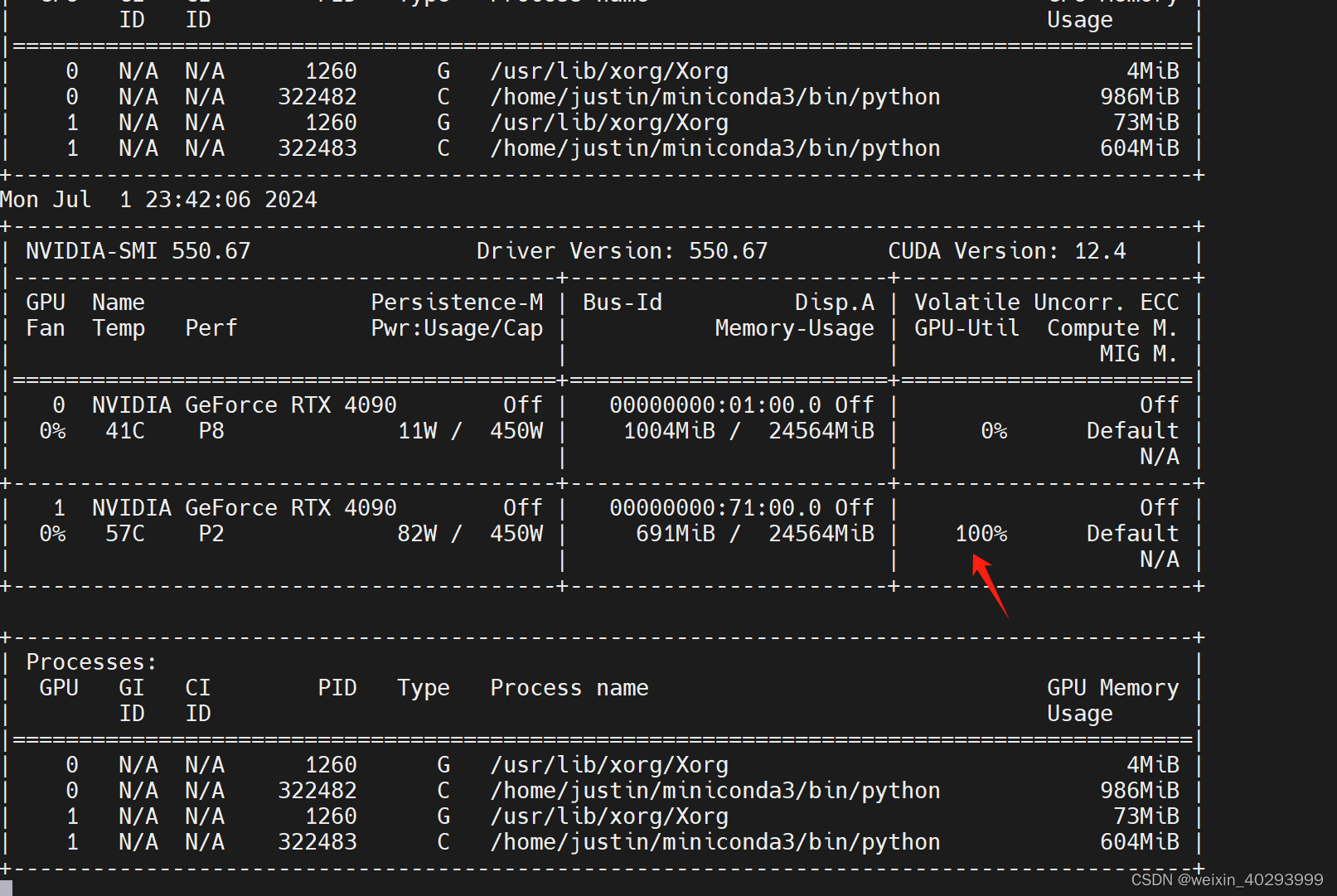
Task: Click "Driver Version: 550.67" in header
Action: coord(622,251)
